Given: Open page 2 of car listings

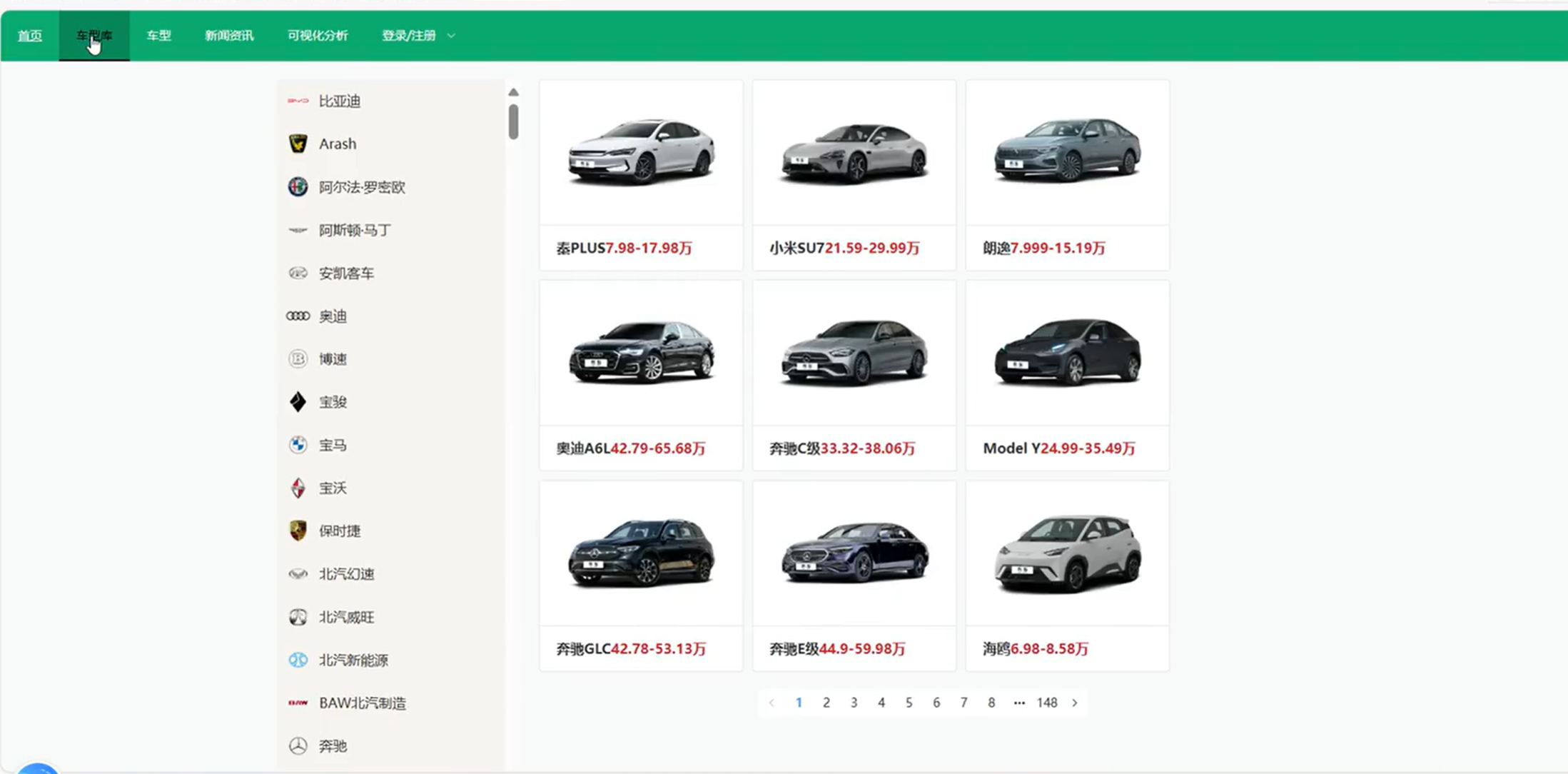Looking at the screenshot, I should (826, 703).
